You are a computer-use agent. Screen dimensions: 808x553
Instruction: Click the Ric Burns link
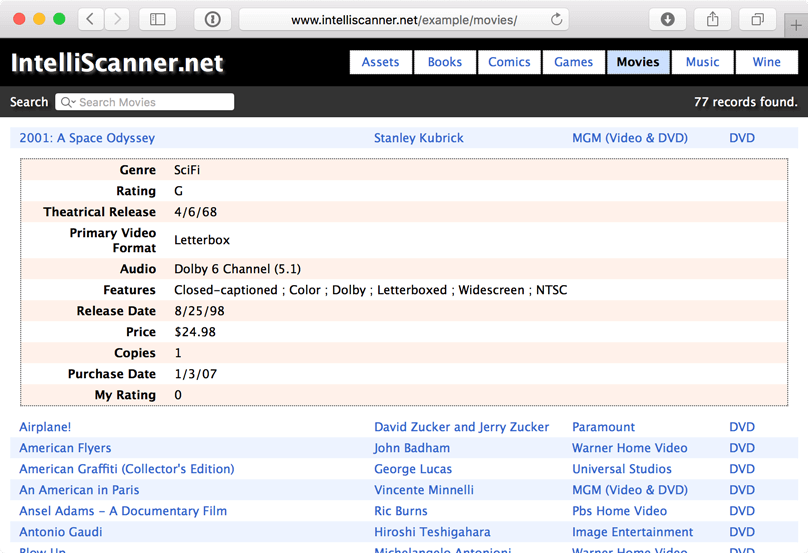tap(401, 511)
